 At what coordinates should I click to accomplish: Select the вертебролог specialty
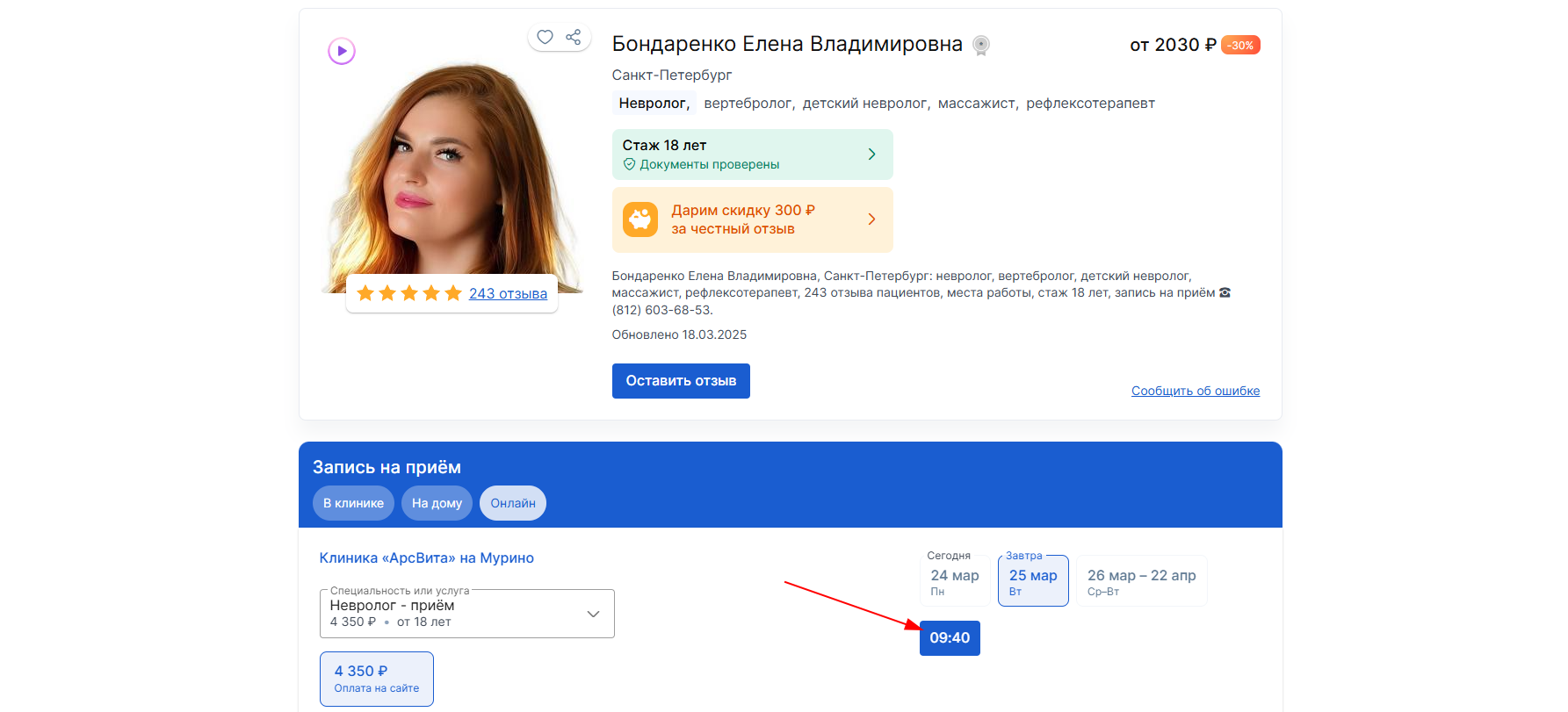tap(748, 104)
